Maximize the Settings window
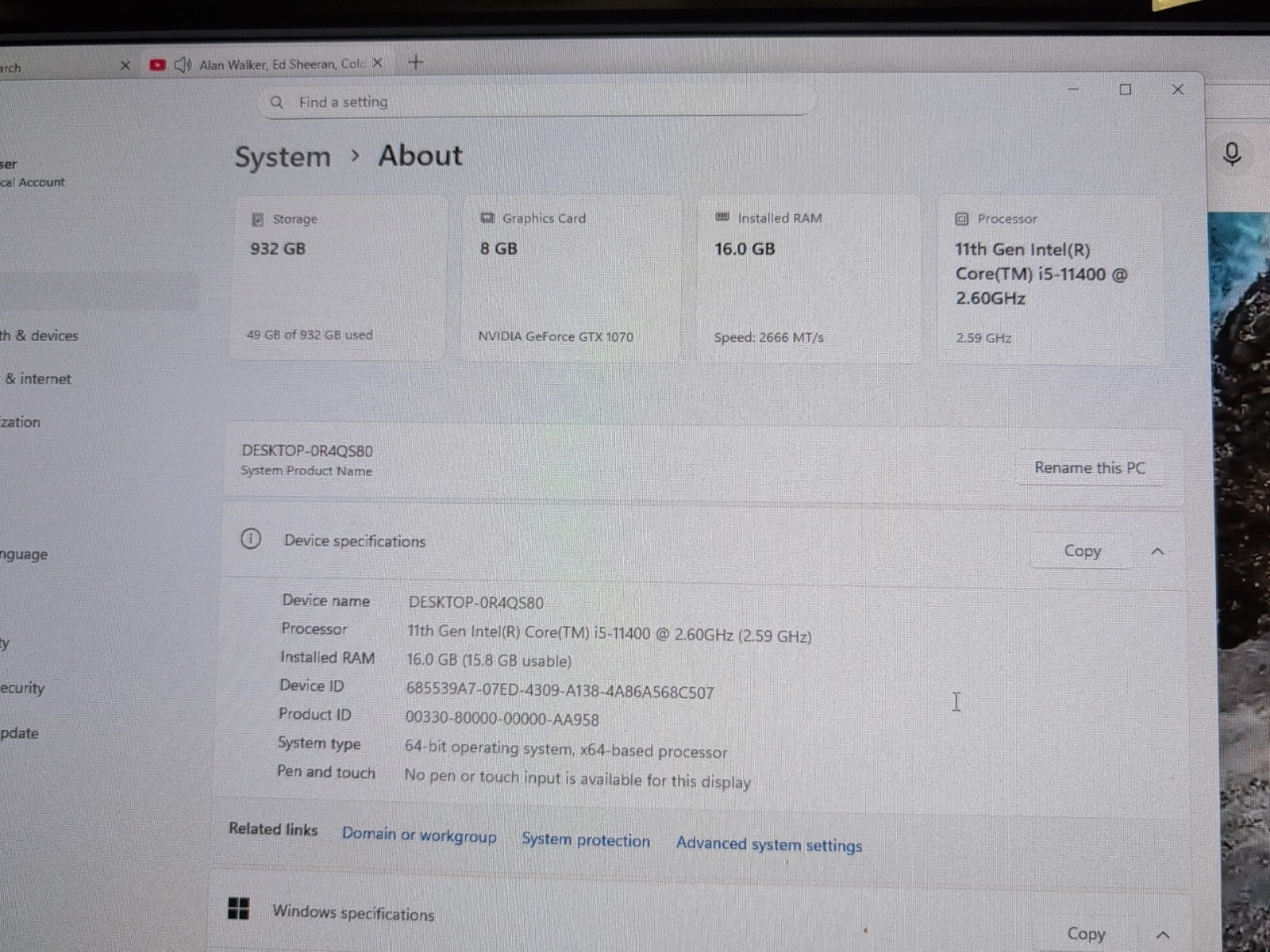 coord(1126,90)
